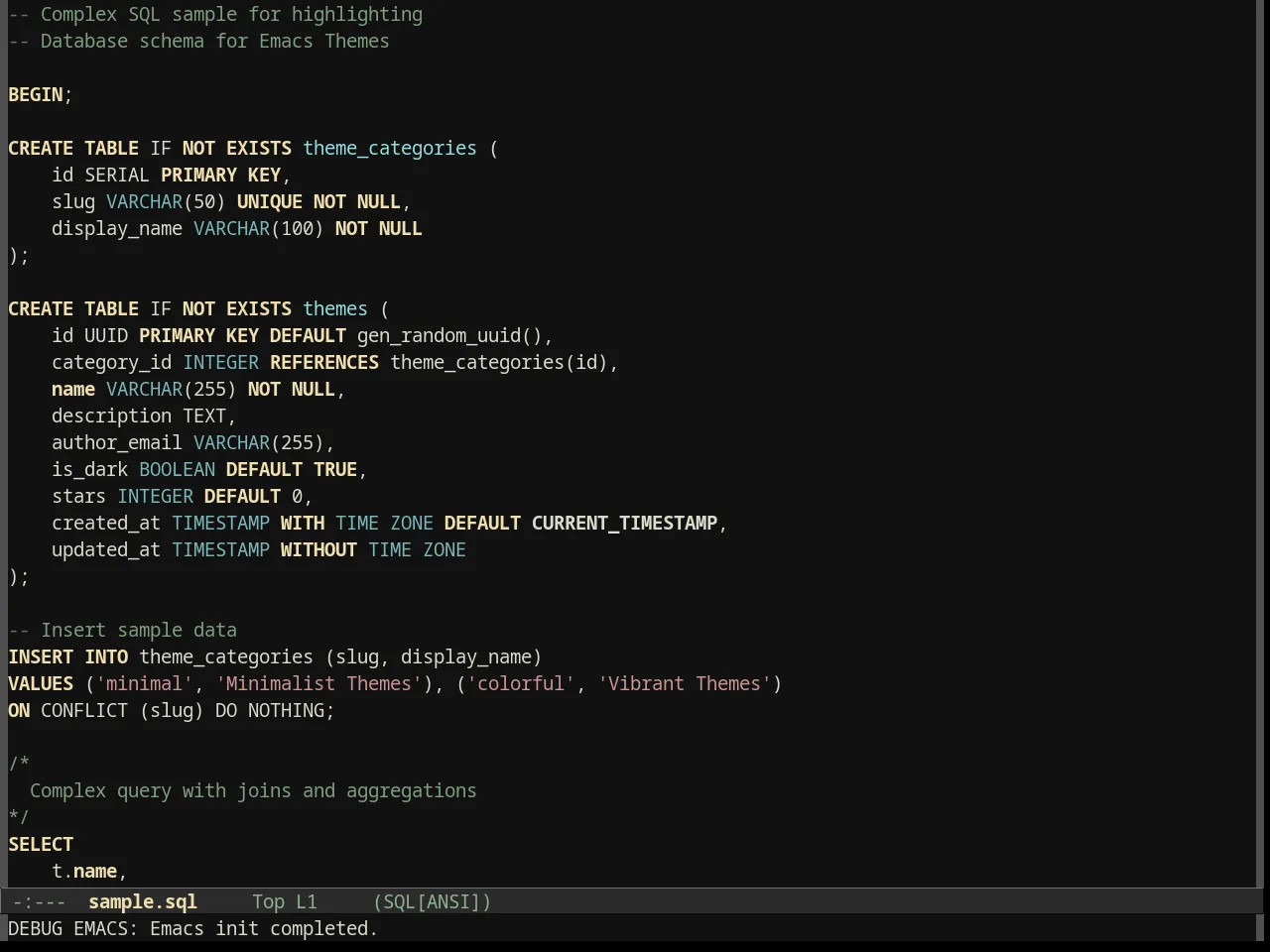Viewport: 1270px width, 952px height.
Task: Click the sample.sql buffer name in mode line
Action: coord(143,901)
